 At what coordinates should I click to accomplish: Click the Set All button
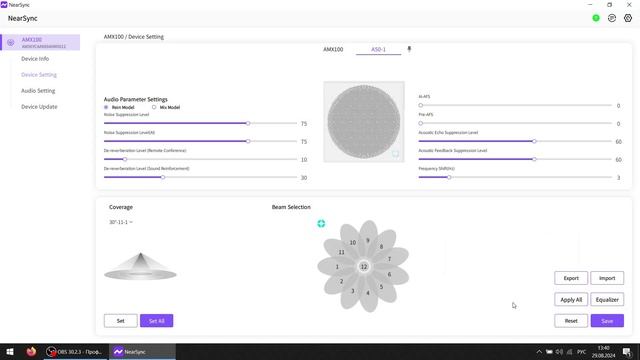tap(157, 321)
